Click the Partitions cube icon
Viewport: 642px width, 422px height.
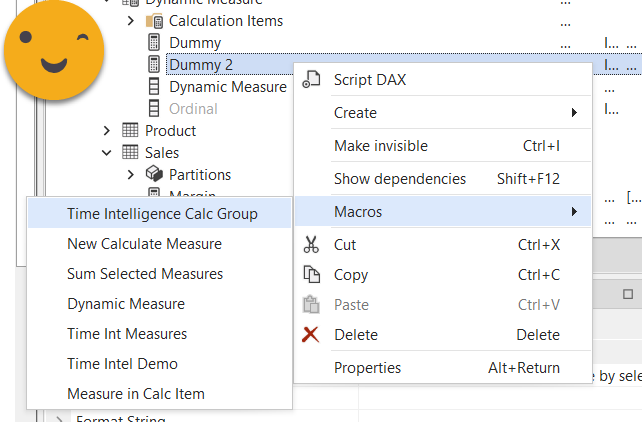click(154, 175)
